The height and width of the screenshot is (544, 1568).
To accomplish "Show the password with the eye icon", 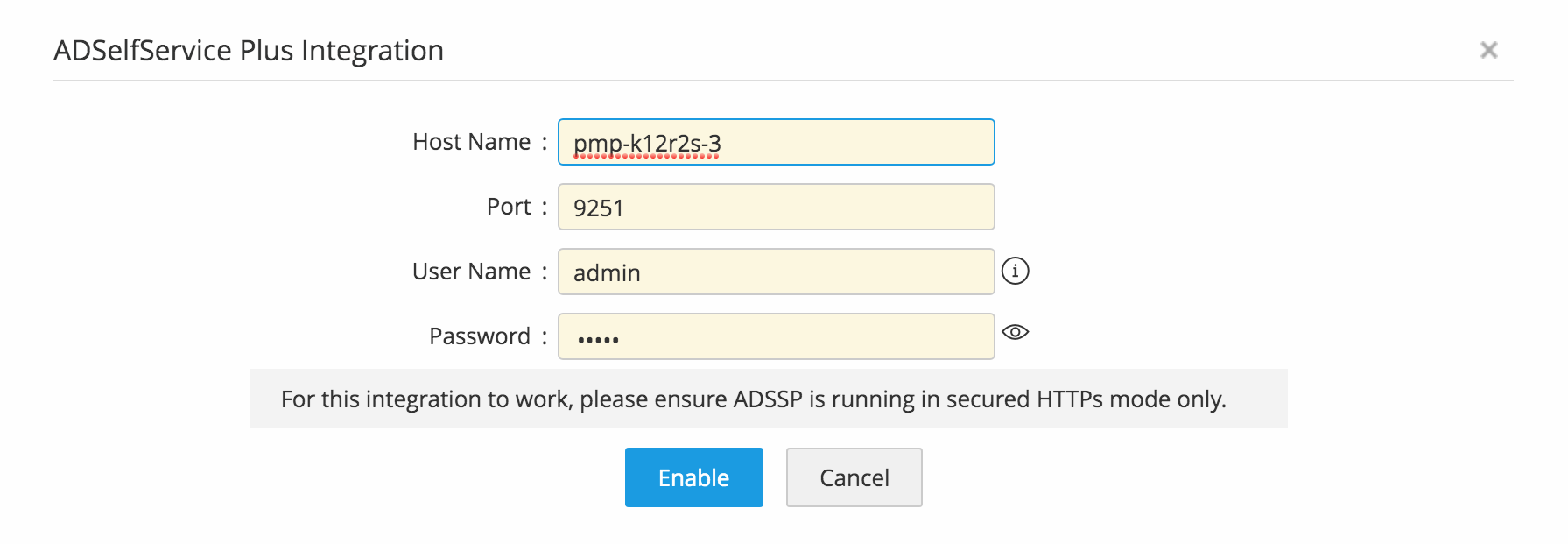I will pos(1015,332).
